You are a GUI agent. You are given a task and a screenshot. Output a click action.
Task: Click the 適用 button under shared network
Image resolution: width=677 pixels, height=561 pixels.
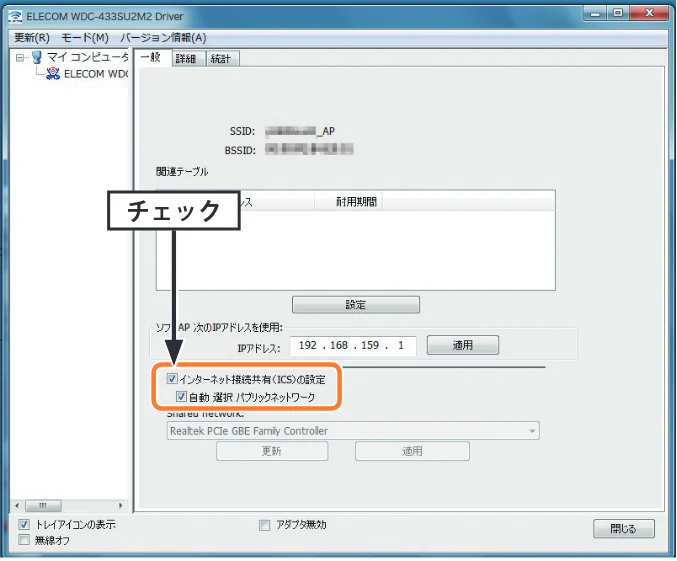click(412, 451)
